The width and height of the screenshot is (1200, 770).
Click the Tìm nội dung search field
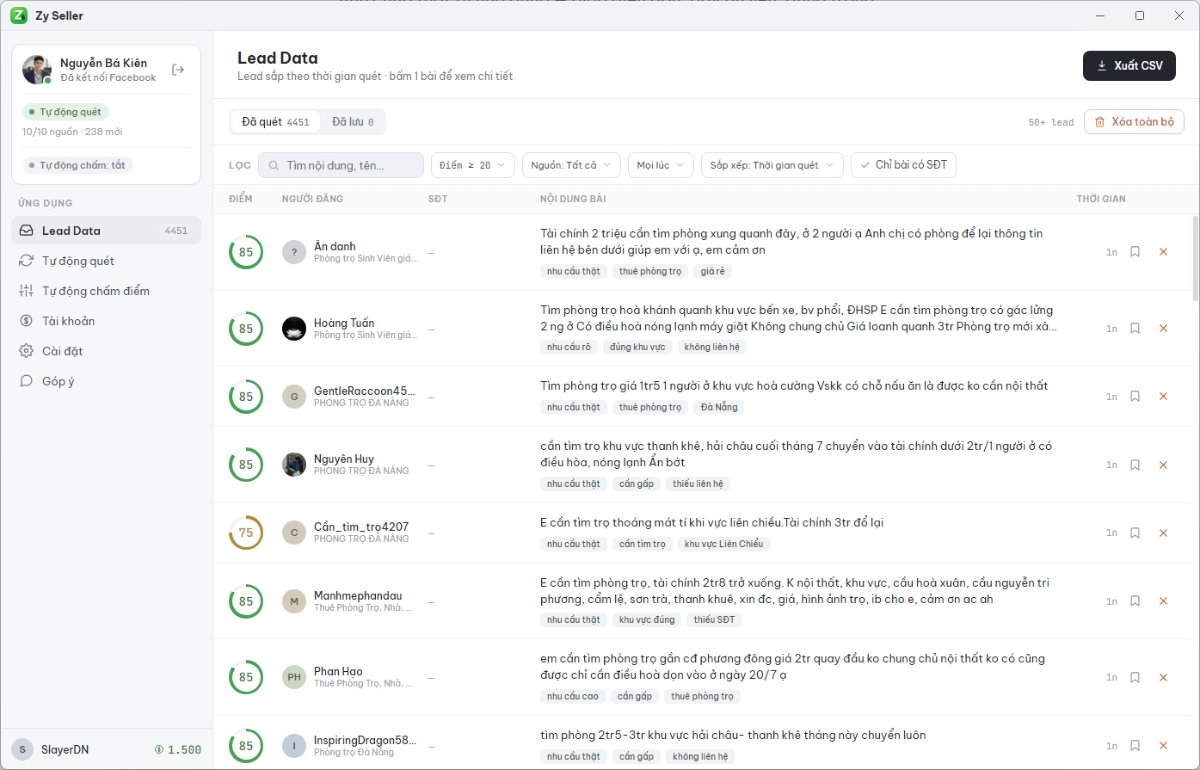341,165
